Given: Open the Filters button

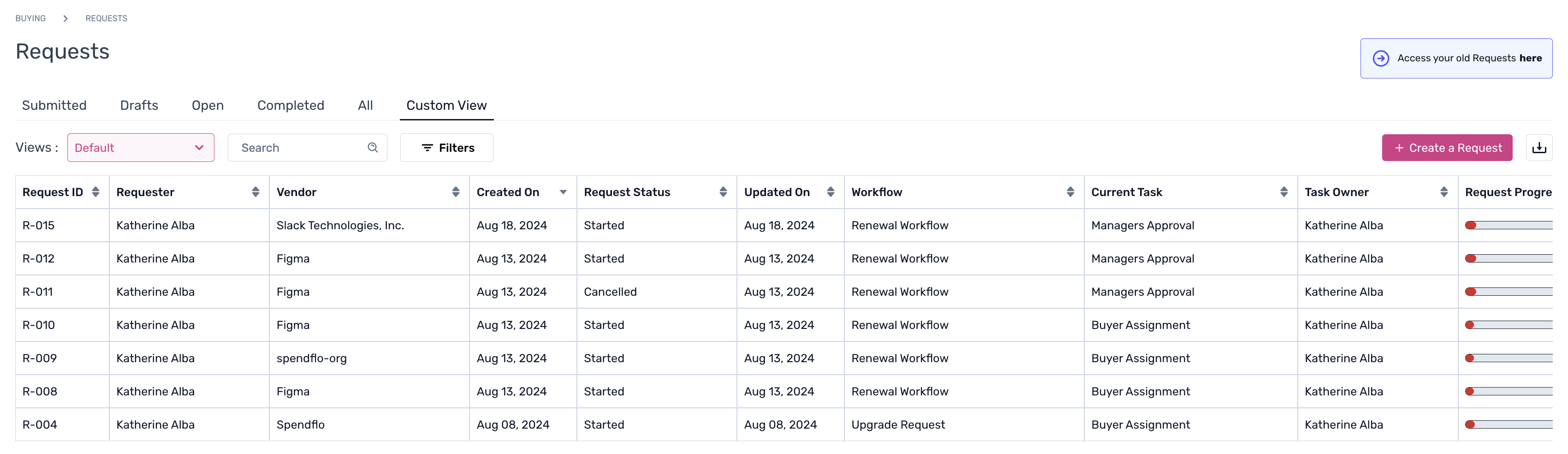Looking at the screenshot, I should tap(447, 148).
